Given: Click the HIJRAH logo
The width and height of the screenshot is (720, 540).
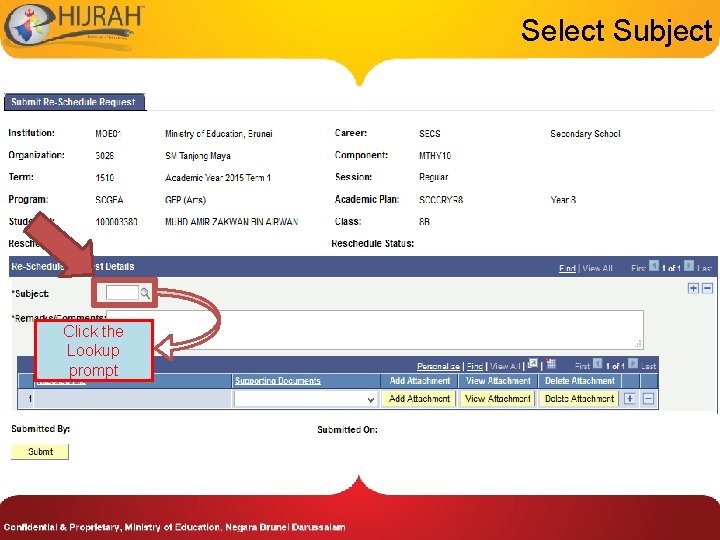Looking at the screenshot, I should 73,26.
